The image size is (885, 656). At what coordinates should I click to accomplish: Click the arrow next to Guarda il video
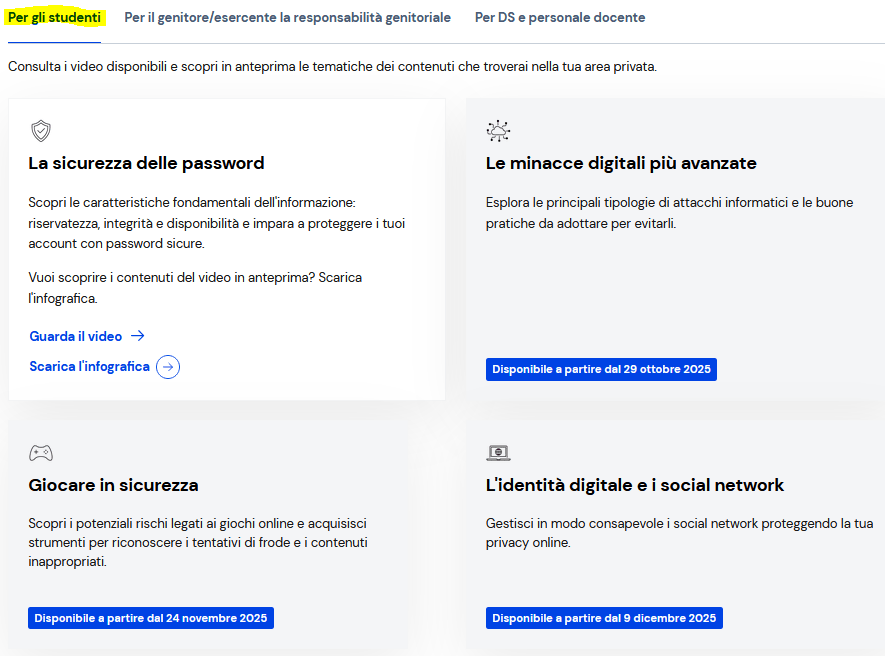click(x=138, y=336)
